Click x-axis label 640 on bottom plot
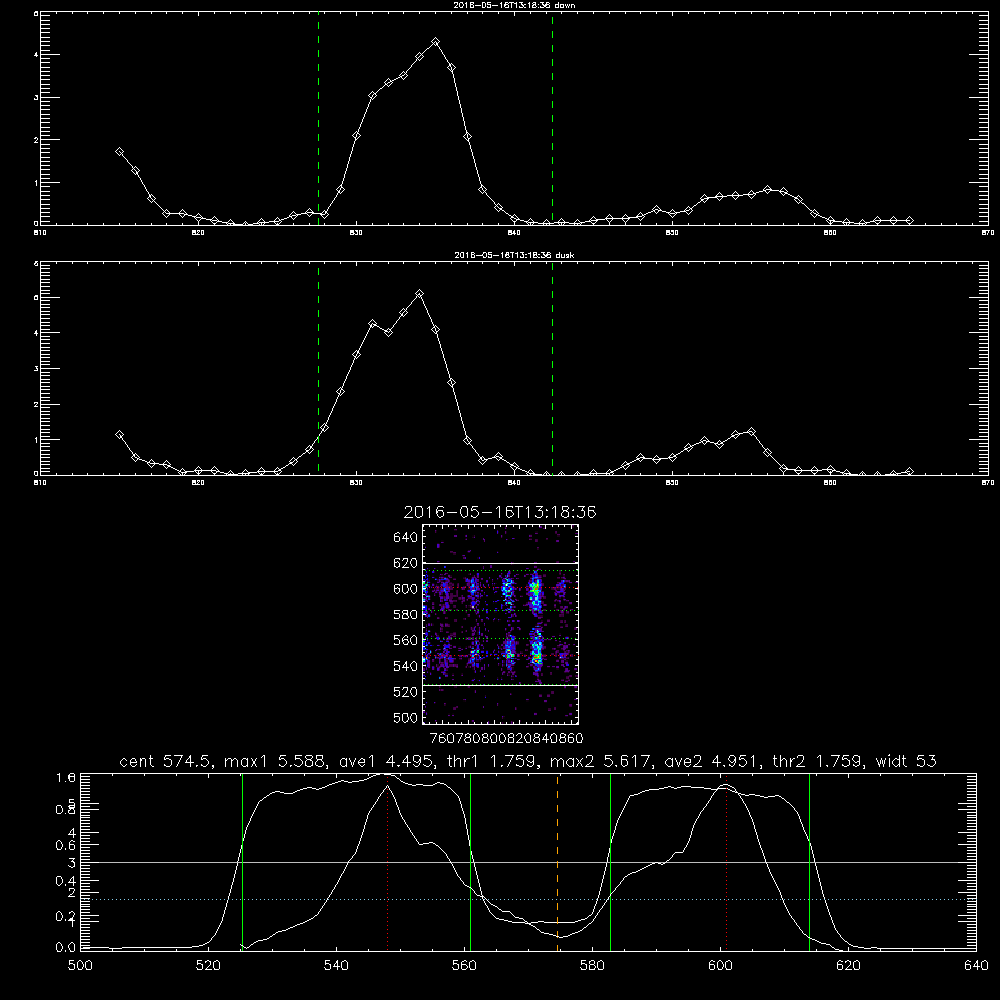The height and width of the screenshot is (1000, 1000). click(x=976, y=965)
